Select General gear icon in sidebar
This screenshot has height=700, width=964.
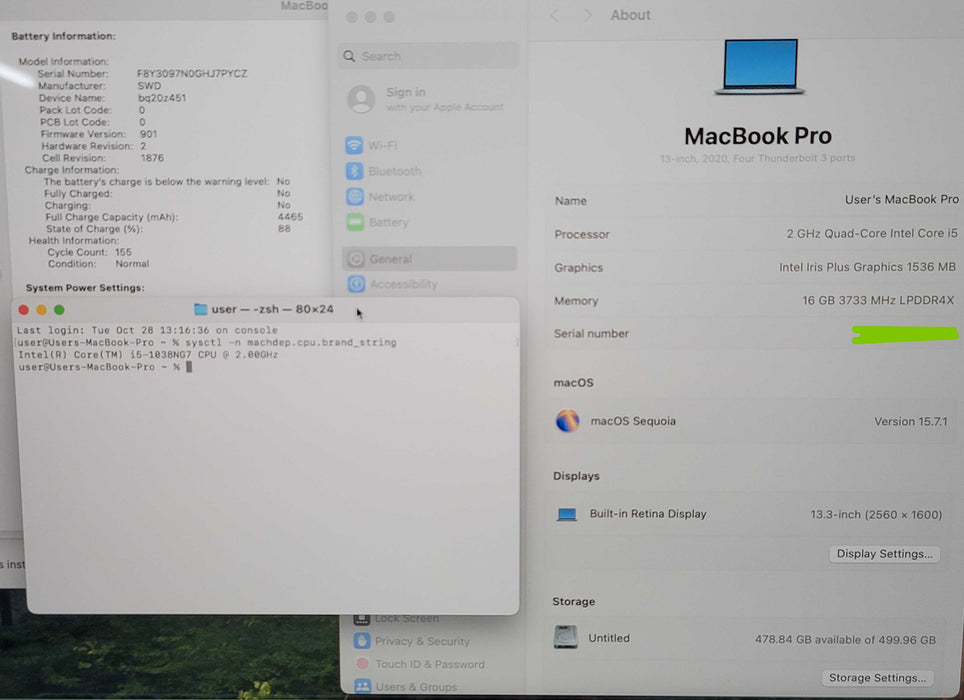click(x=356, y=259)
